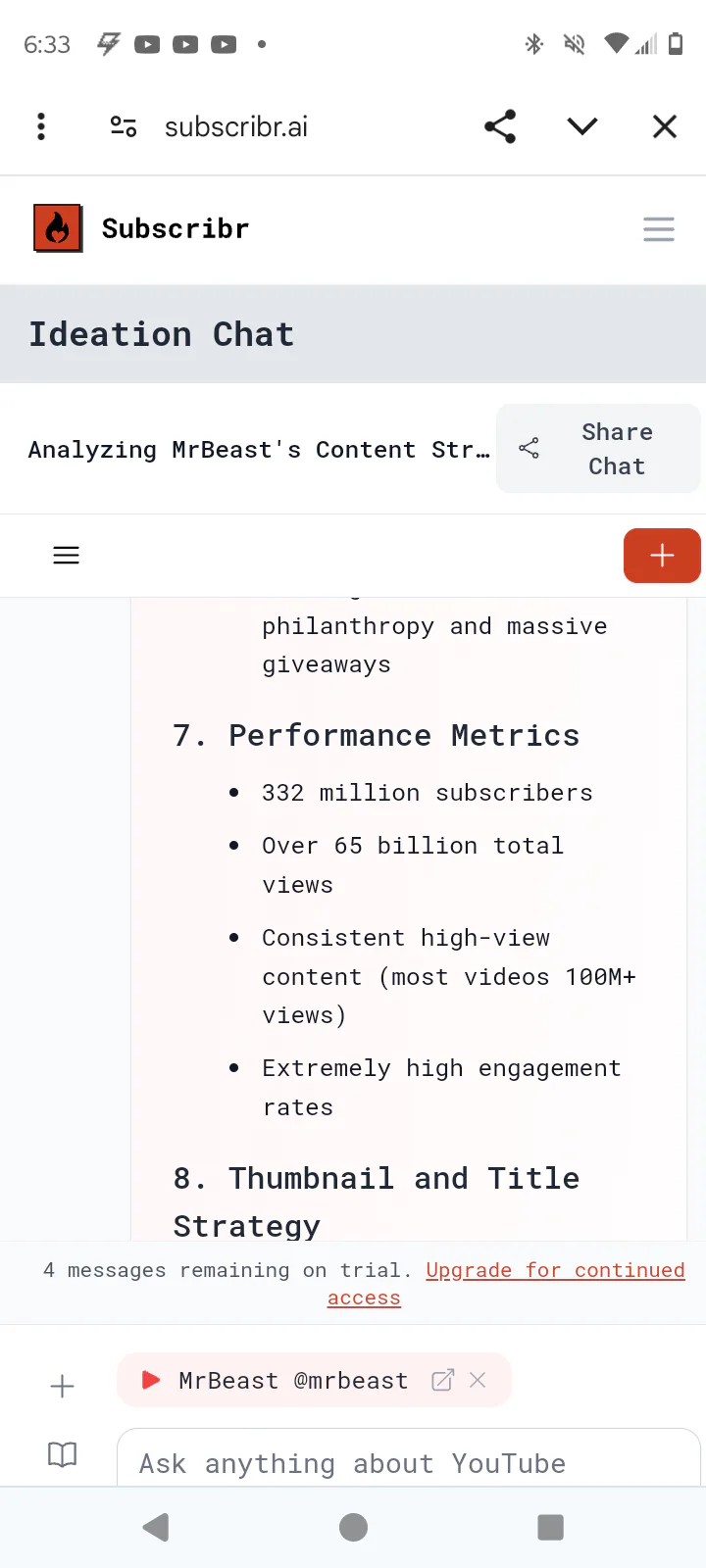Open the Android recent apps button

tap(551, 1527)
